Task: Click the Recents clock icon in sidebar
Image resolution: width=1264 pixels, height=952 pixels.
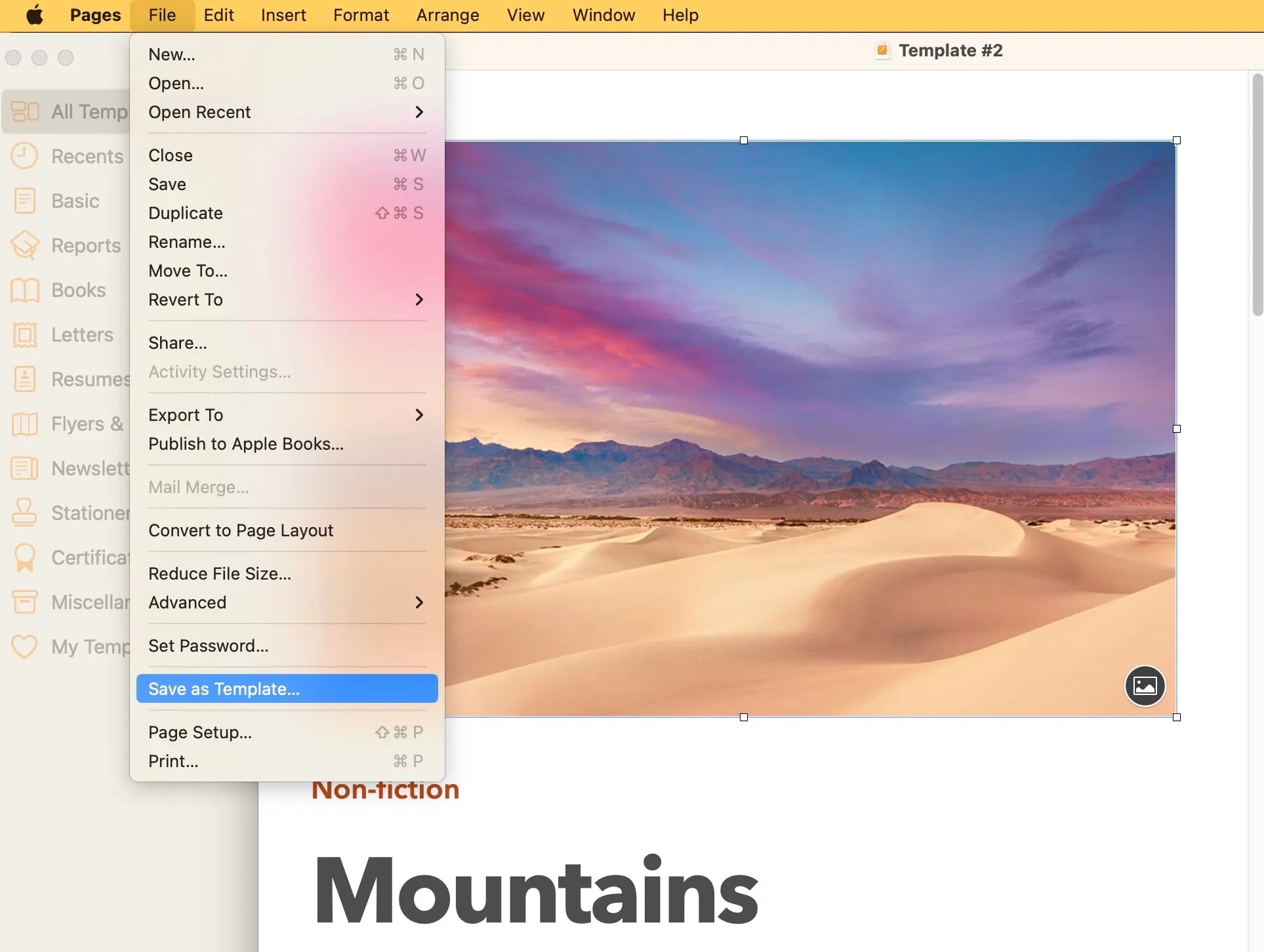Action: click(x=24, y=156)
